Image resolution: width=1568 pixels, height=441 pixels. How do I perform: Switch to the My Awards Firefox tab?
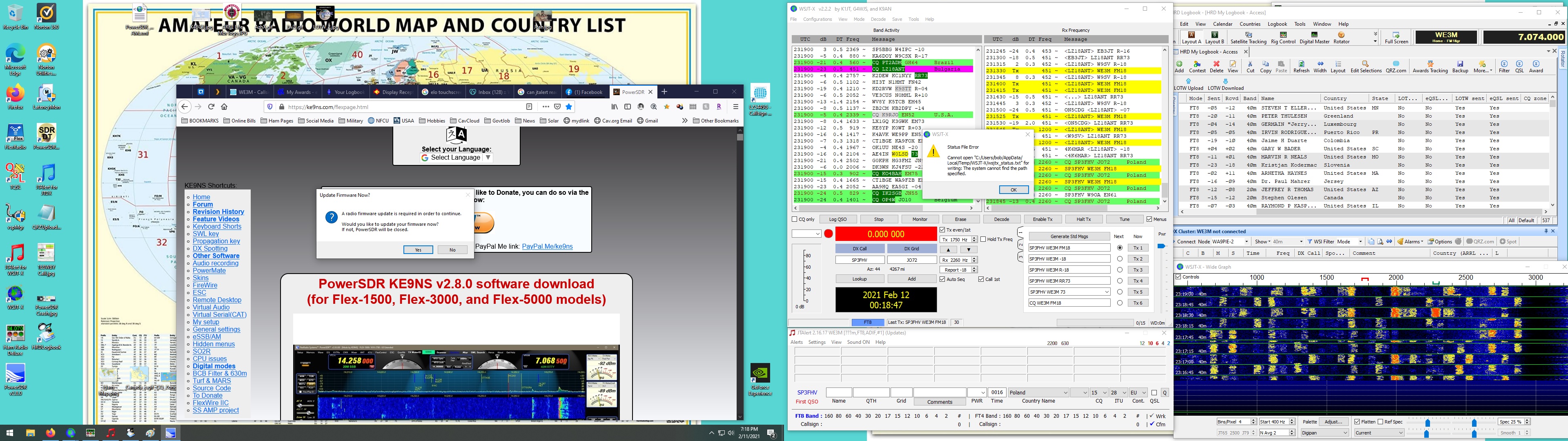pyautogui.click(x=298, y=92)
